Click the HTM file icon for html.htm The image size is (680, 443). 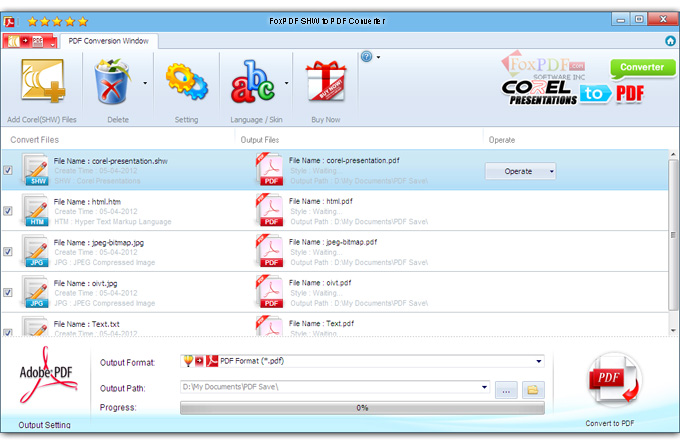[x=36, y=211]
